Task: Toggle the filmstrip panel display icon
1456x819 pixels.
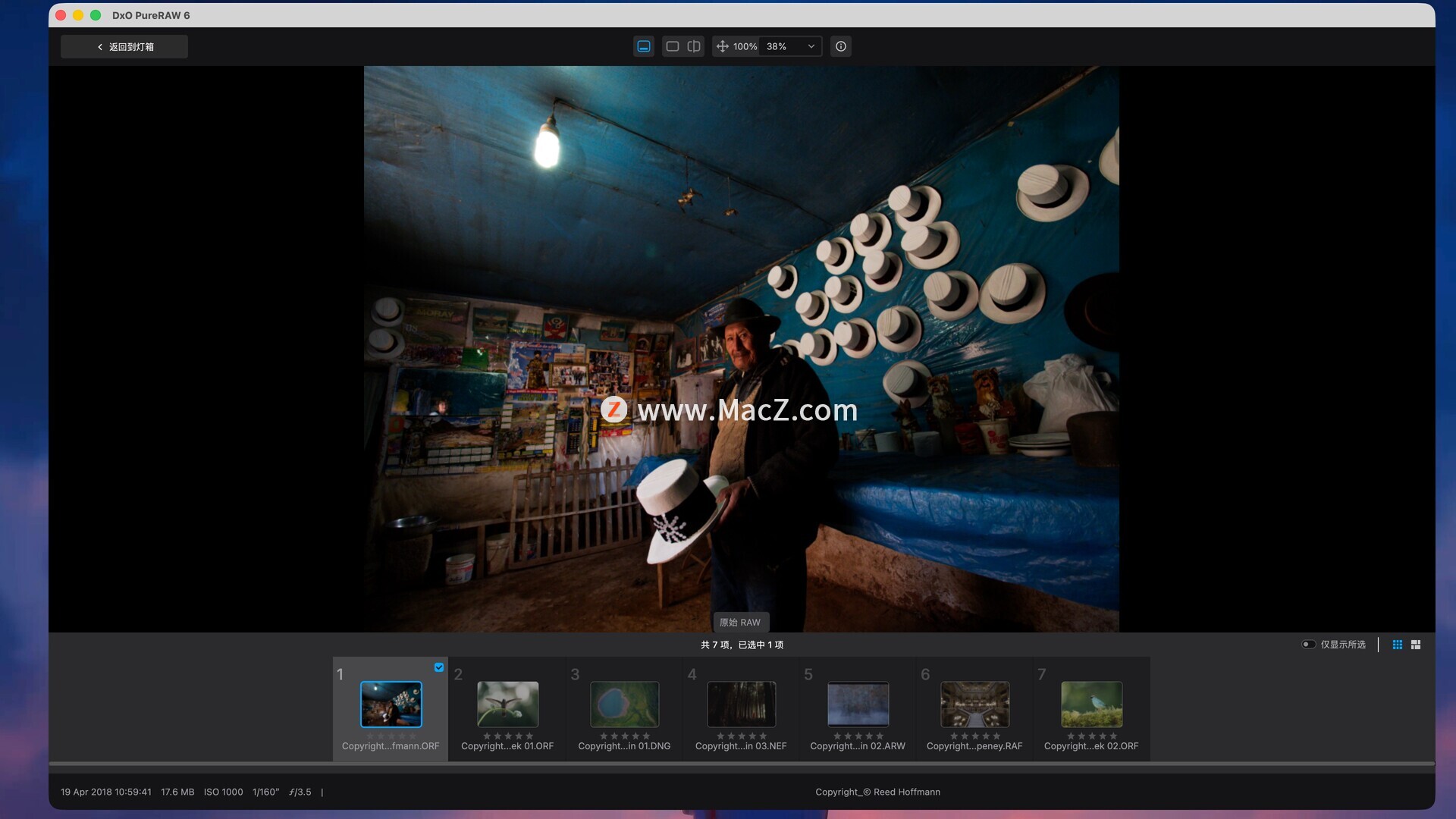Action: coord(643,46)
